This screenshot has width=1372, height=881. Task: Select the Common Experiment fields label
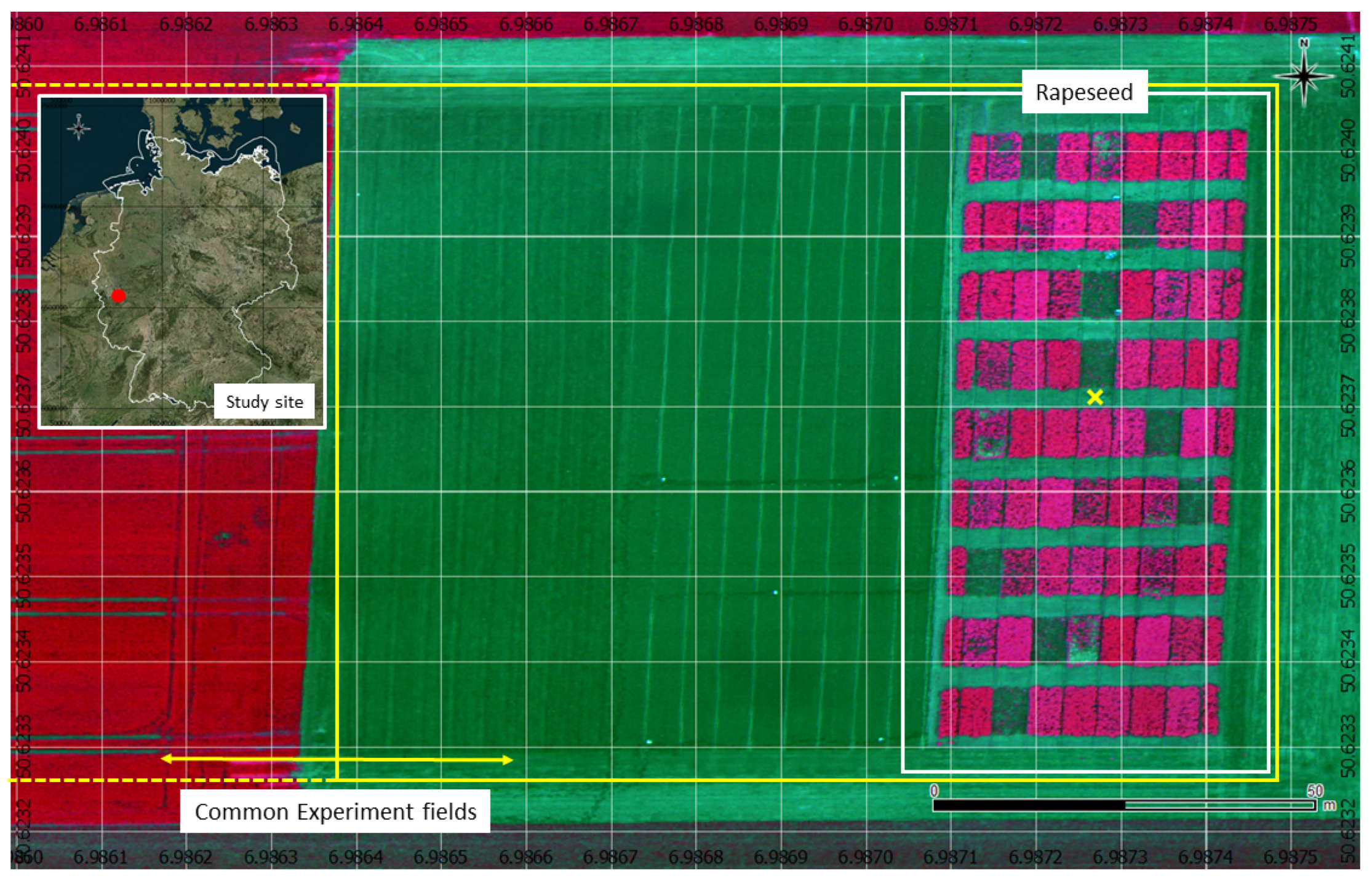[335, 811]
